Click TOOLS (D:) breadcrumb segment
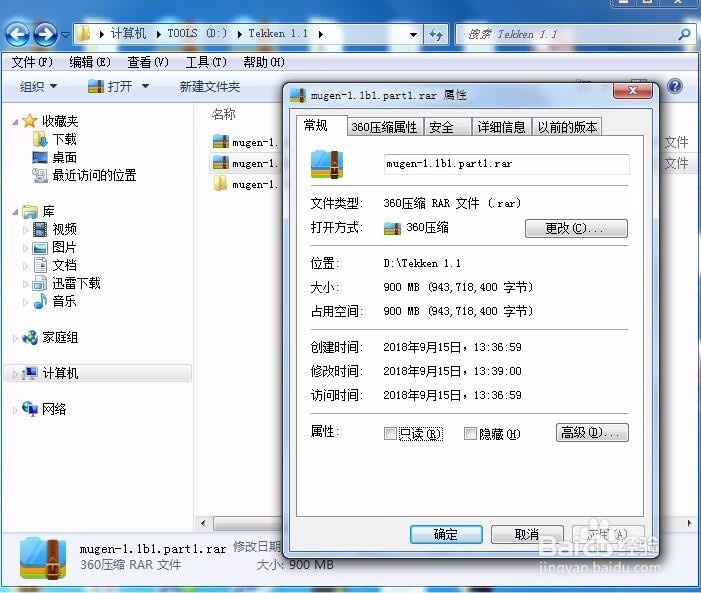 [197, 34]
